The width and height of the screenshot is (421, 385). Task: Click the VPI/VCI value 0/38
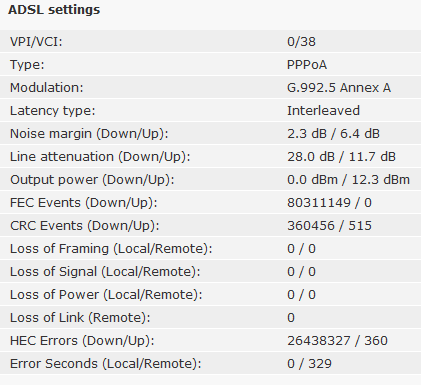pos(301,42)
